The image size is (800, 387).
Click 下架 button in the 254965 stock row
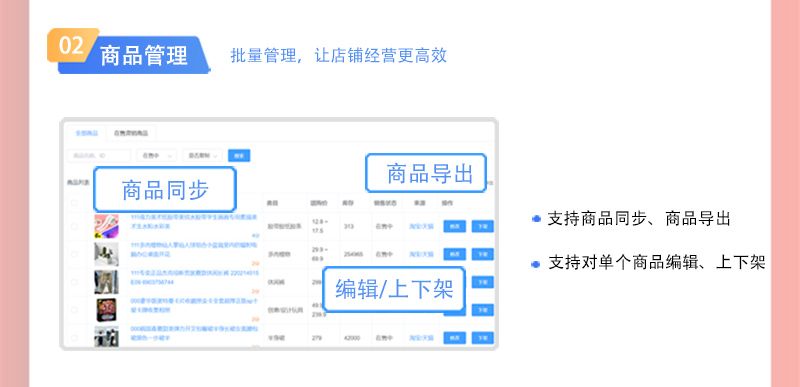coord(483,254)
